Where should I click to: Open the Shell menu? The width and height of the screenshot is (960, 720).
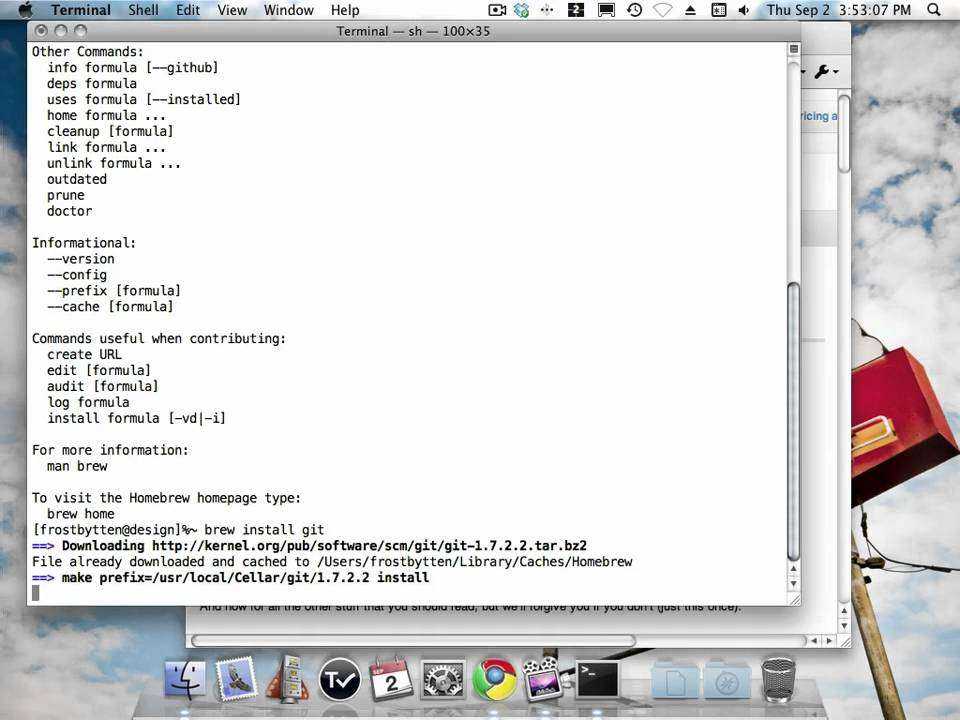click(x=143, y=10)
